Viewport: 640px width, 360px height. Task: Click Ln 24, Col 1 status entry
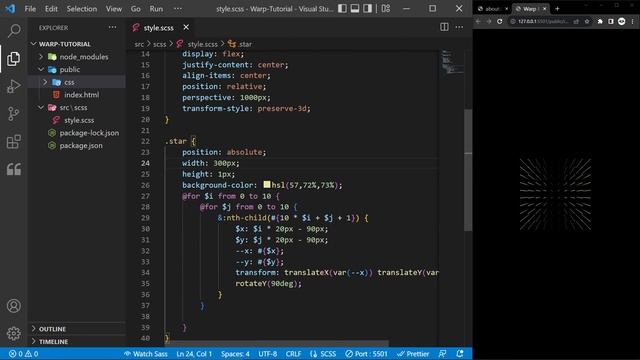click(194, 353)
